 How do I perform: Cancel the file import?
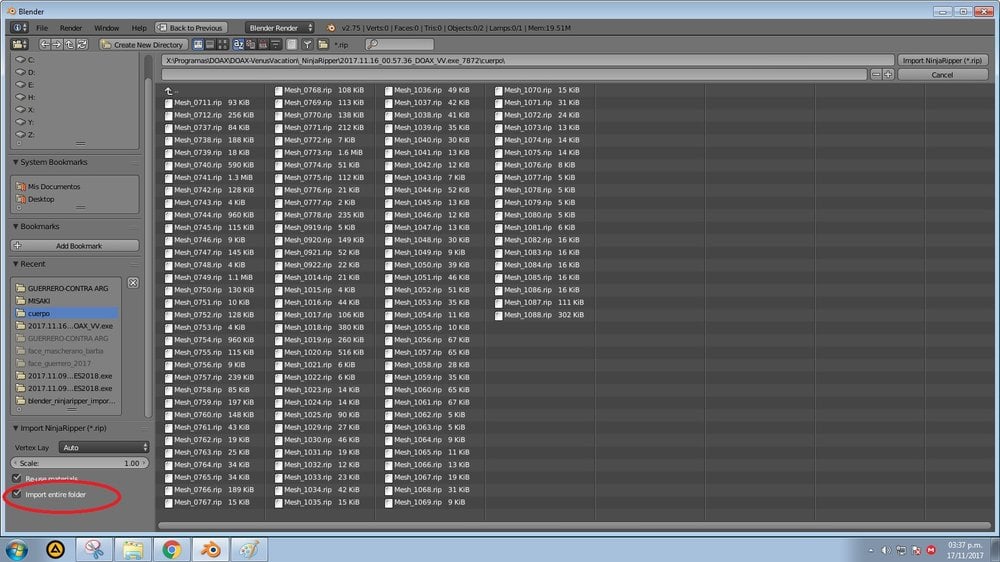pos(942,75)
